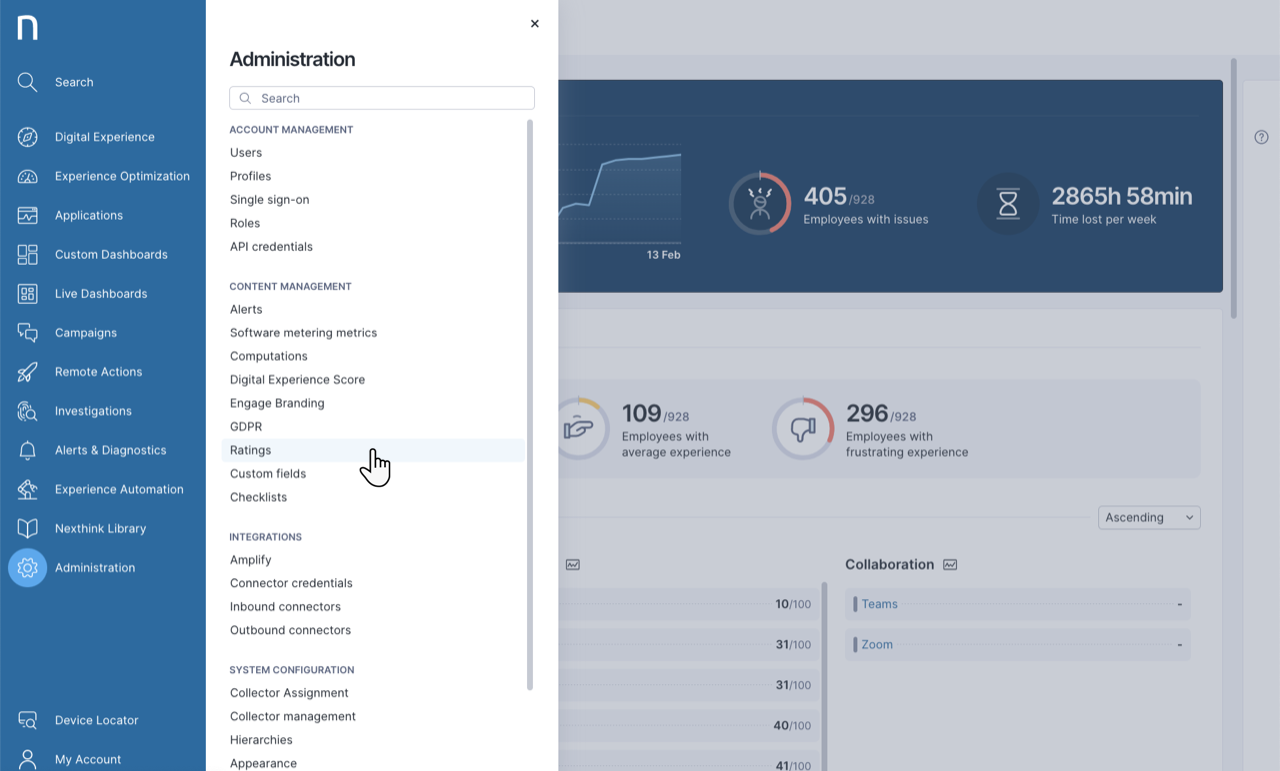This screenshot has width=1280, height=771.
Task: Click the Zoom application link
Action: (877, 645)
